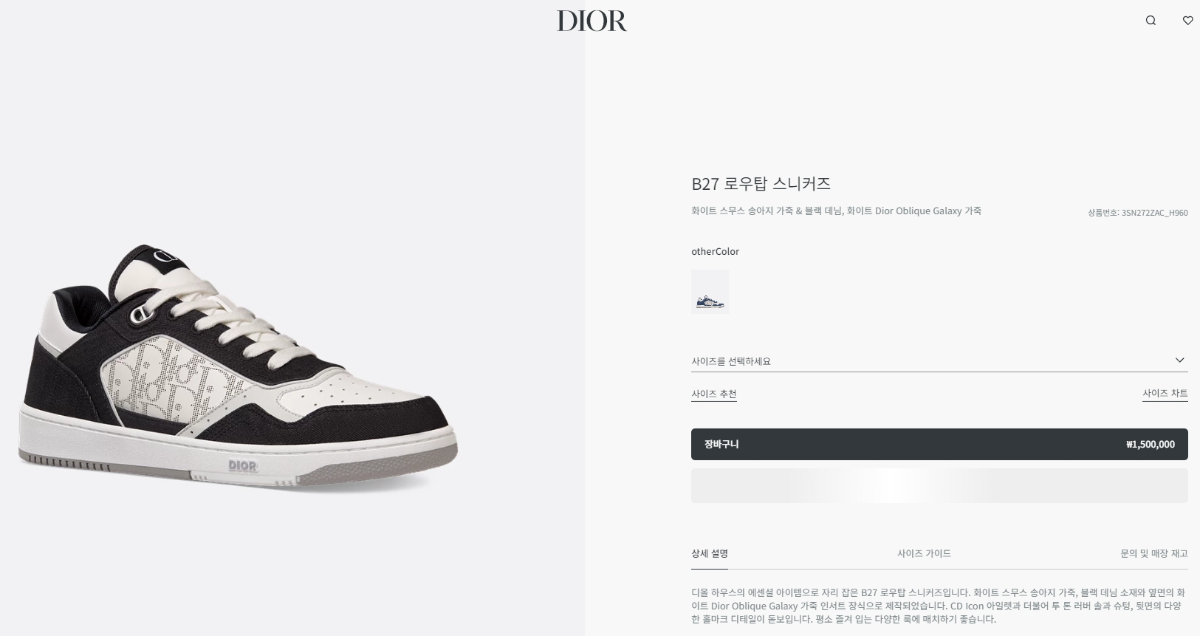
Task: Select the otherColor sneaker thumbnail
Action: click(710, 292)
